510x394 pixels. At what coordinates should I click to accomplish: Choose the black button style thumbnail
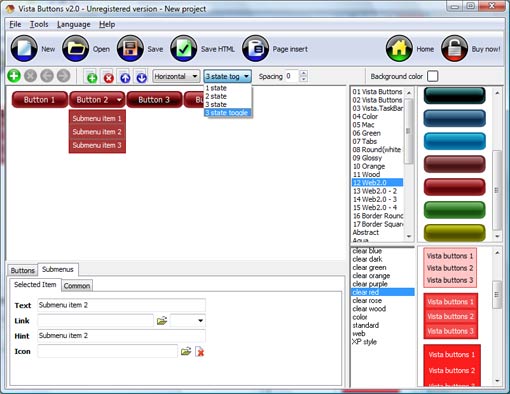(455, 95)
